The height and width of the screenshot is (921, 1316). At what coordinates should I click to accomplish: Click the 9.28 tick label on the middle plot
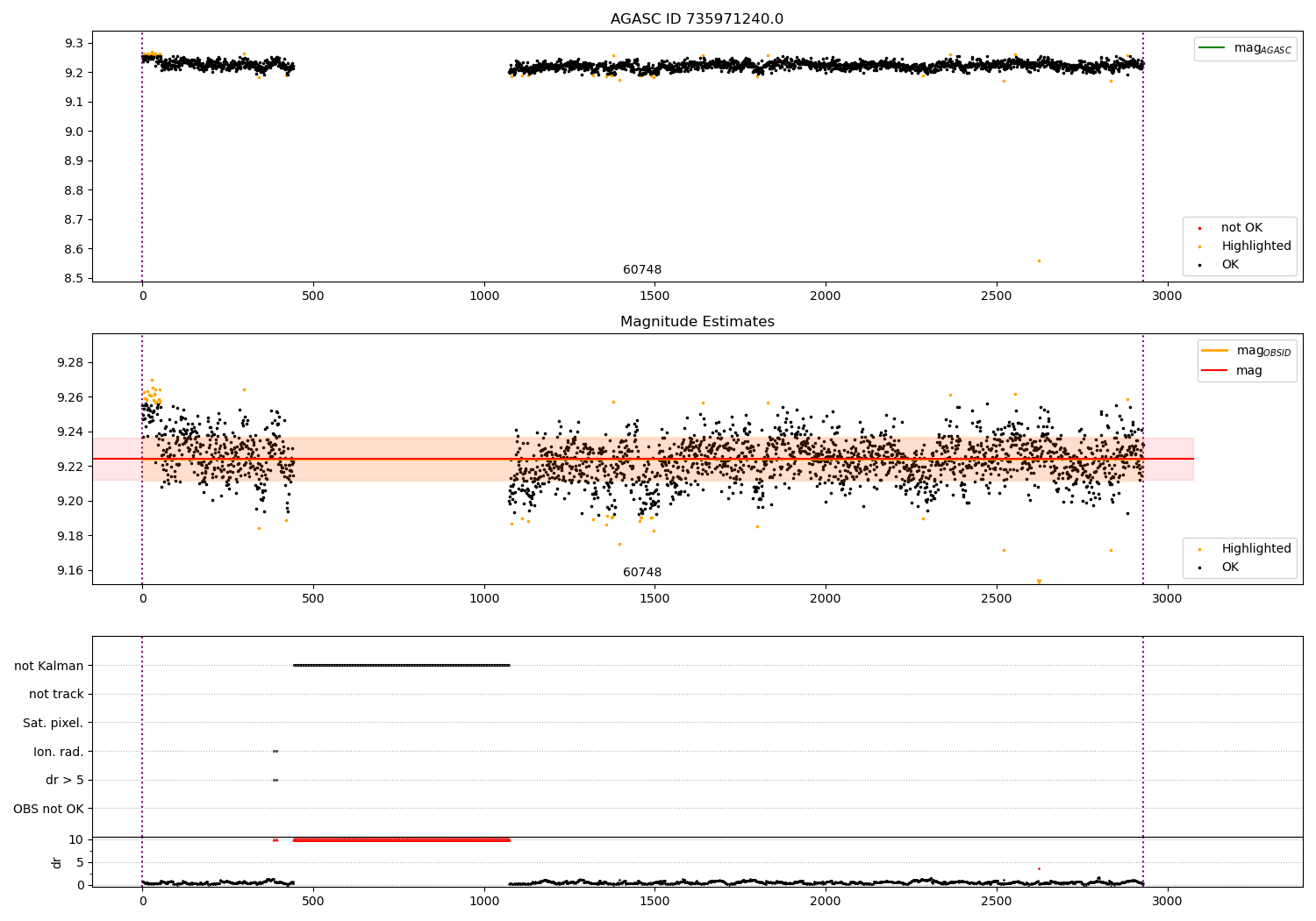(x=70, y=363)
